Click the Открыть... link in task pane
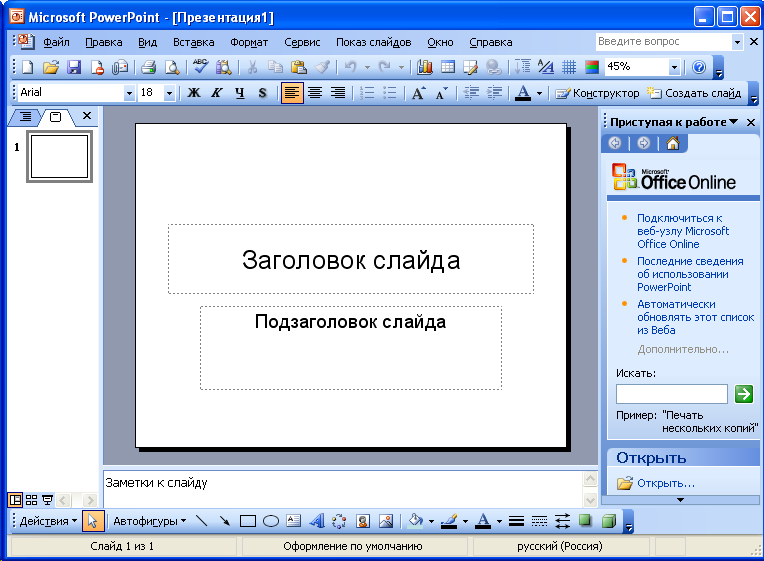The width and height of the screenshot is (764, 561). coord(666,483)
